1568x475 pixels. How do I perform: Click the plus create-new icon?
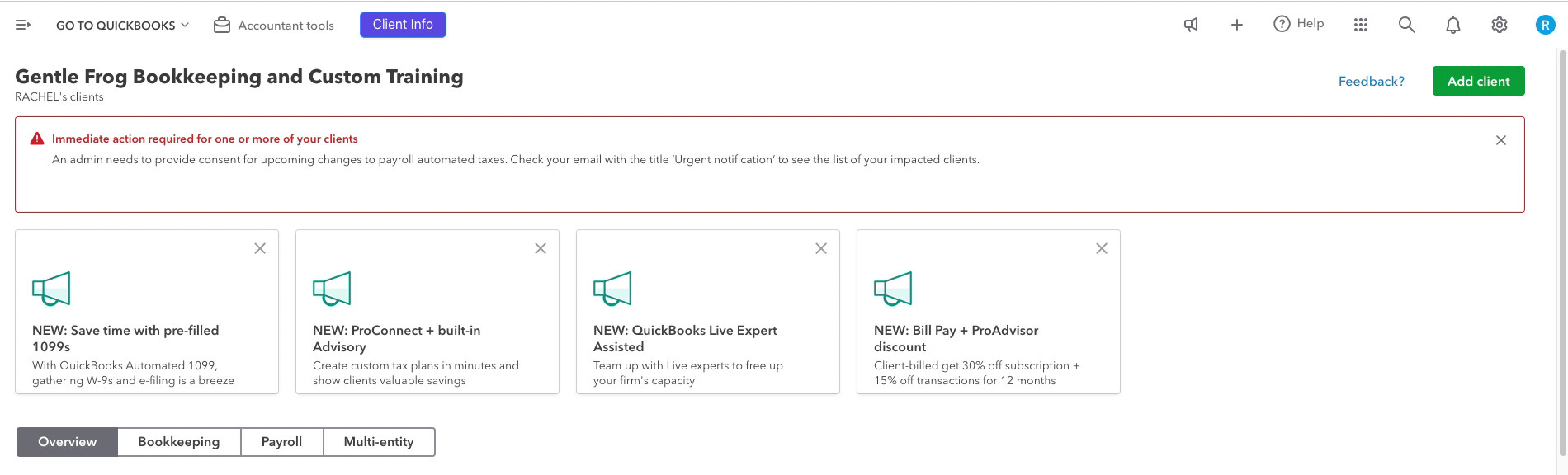click(x=1236, y=26)
